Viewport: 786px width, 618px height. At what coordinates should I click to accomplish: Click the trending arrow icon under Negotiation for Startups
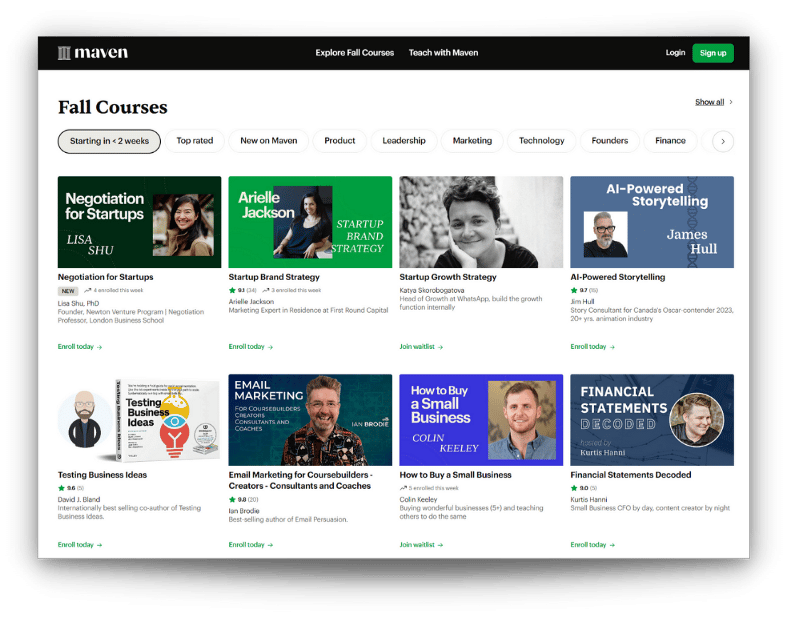[88, 290]
